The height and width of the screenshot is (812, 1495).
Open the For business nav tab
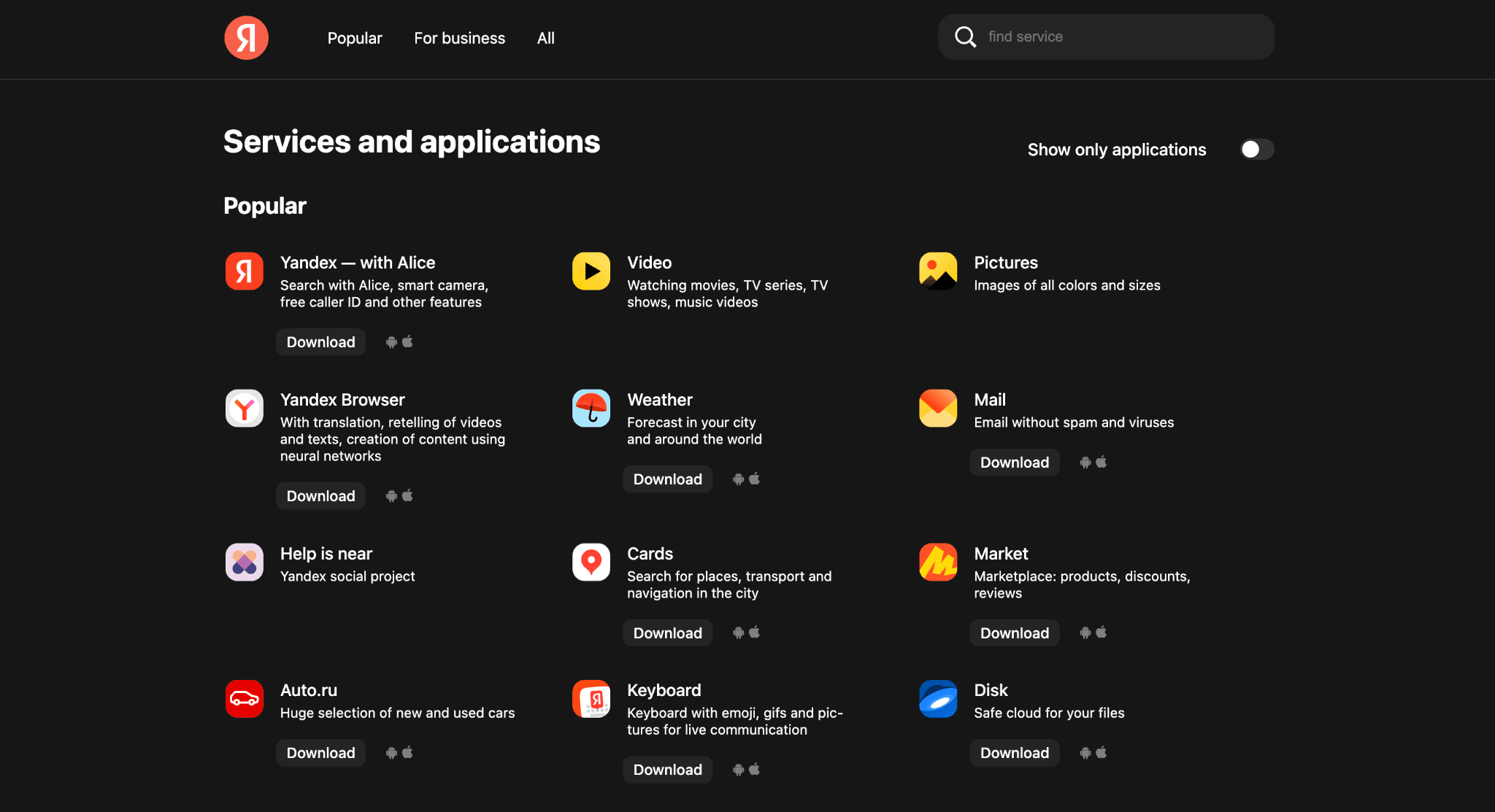(459, 38)
